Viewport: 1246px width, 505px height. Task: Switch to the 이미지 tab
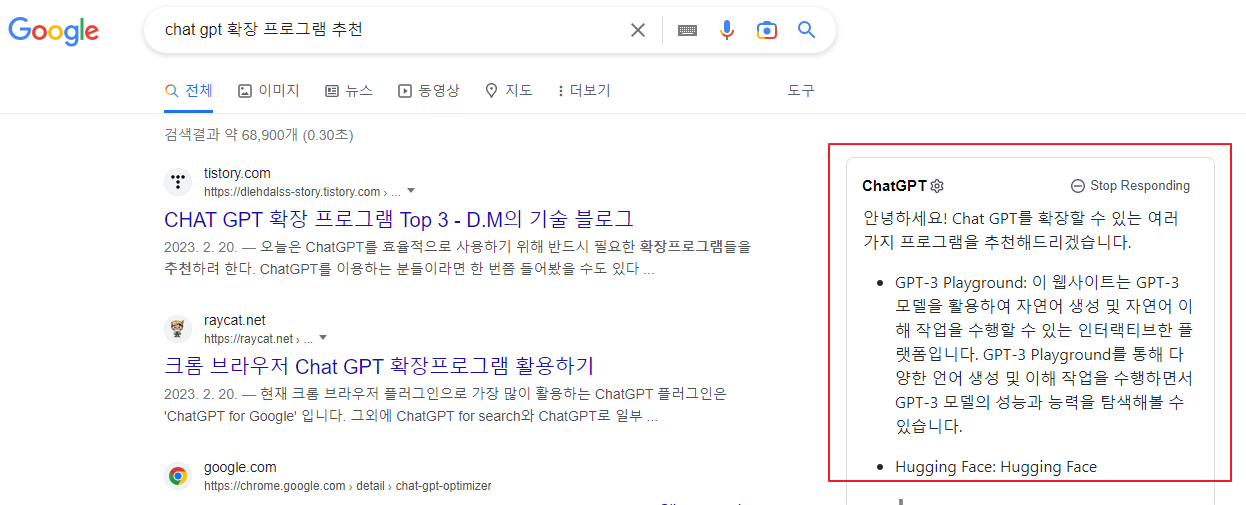point(268,90)
